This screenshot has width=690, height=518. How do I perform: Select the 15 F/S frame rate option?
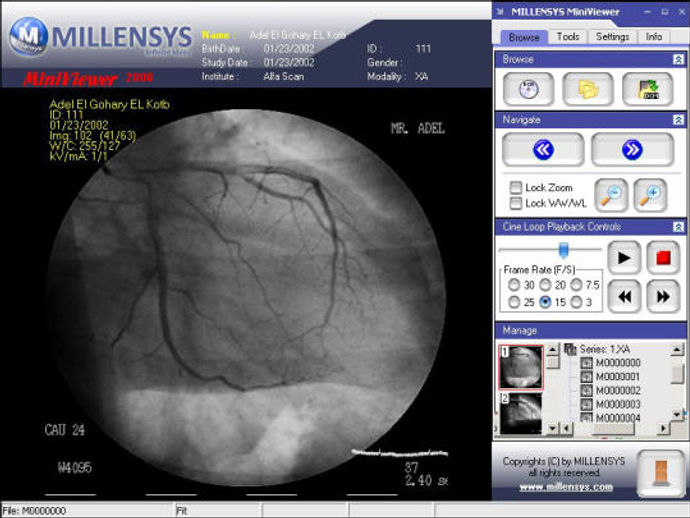[545, 302]
